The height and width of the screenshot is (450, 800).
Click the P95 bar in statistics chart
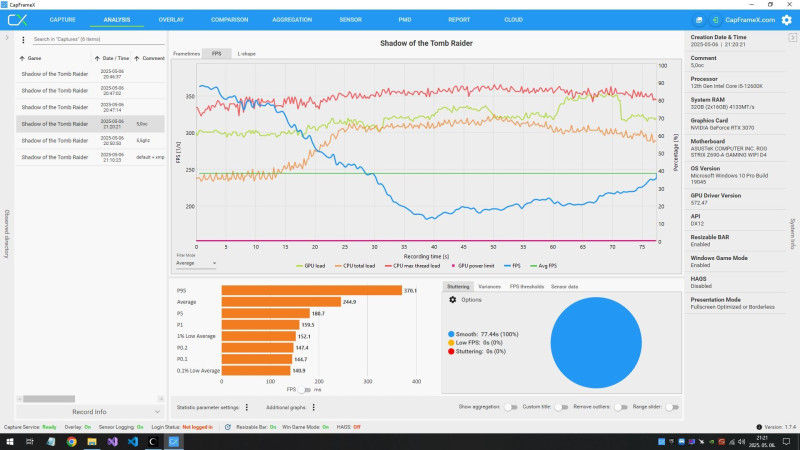click(x=312, y=290)
